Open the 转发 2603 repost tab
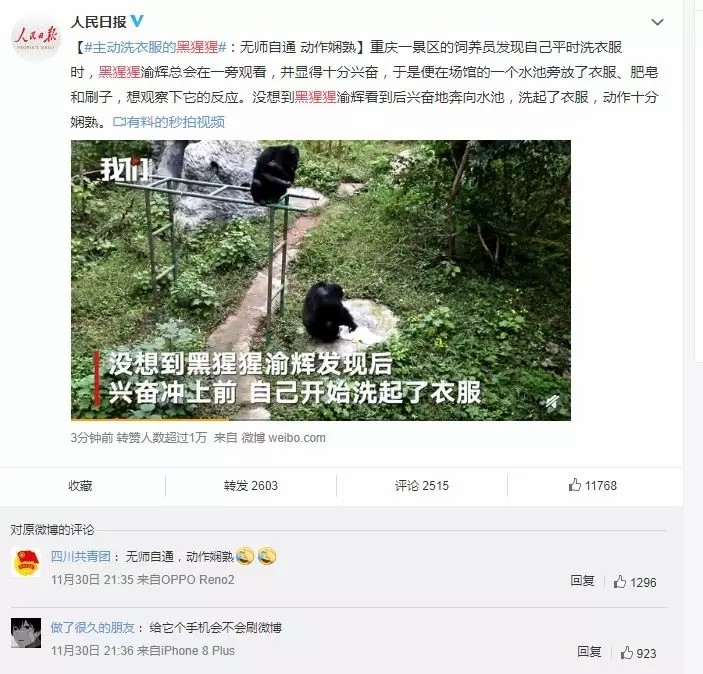This screenshot has width=703, height=674. [251, 486]
